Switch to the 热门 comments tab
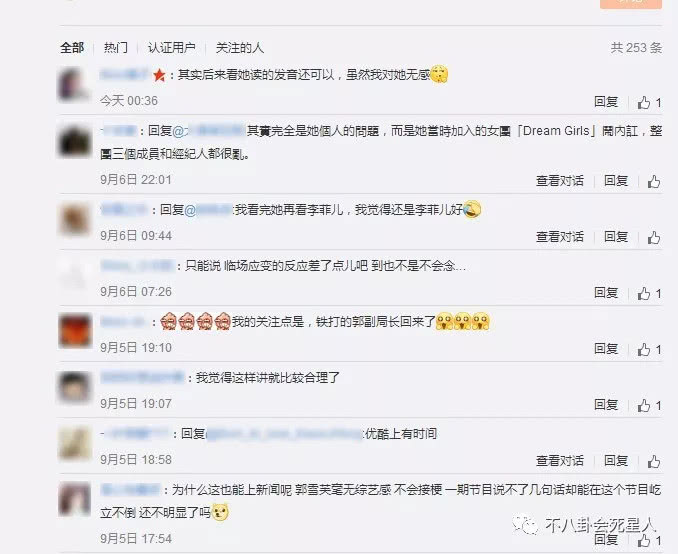The image size is (678, 554). coord(116,48)
